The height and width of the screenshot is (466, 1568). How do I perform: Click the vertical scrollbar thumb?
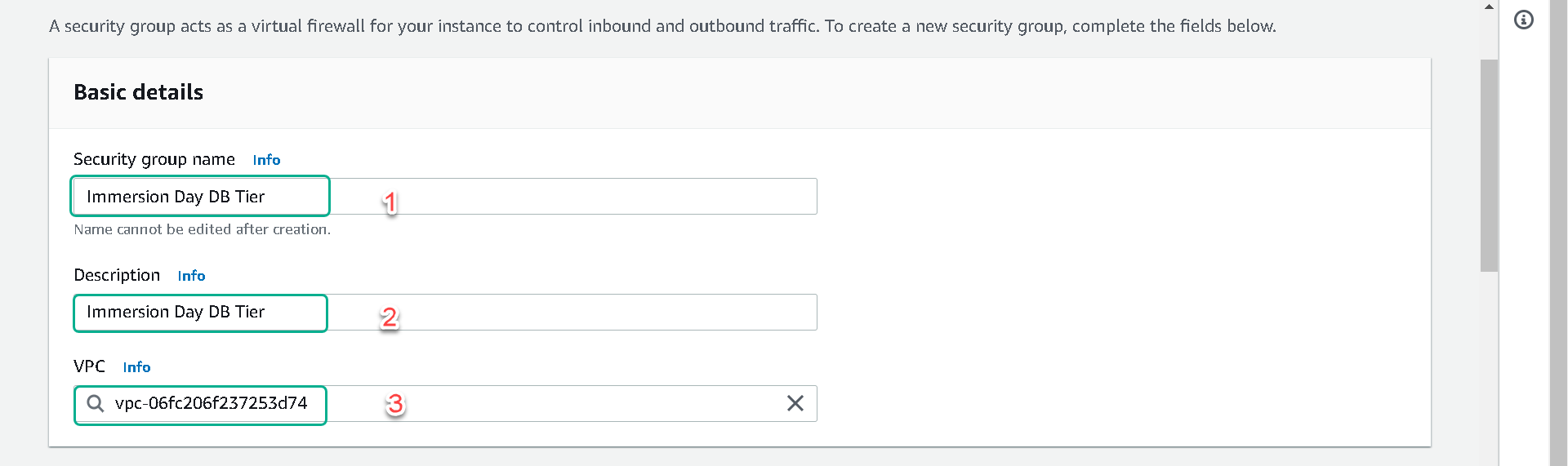pos(1489,165)
